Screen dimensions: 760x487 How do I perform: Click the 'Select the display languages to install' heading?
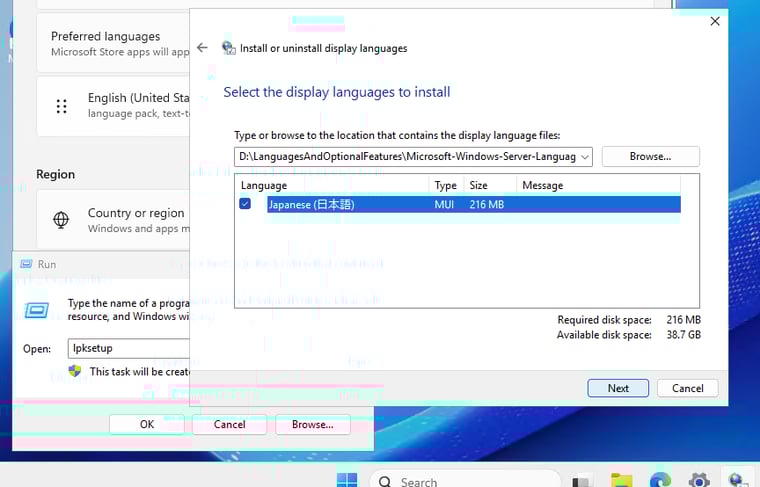coord(337,92)
